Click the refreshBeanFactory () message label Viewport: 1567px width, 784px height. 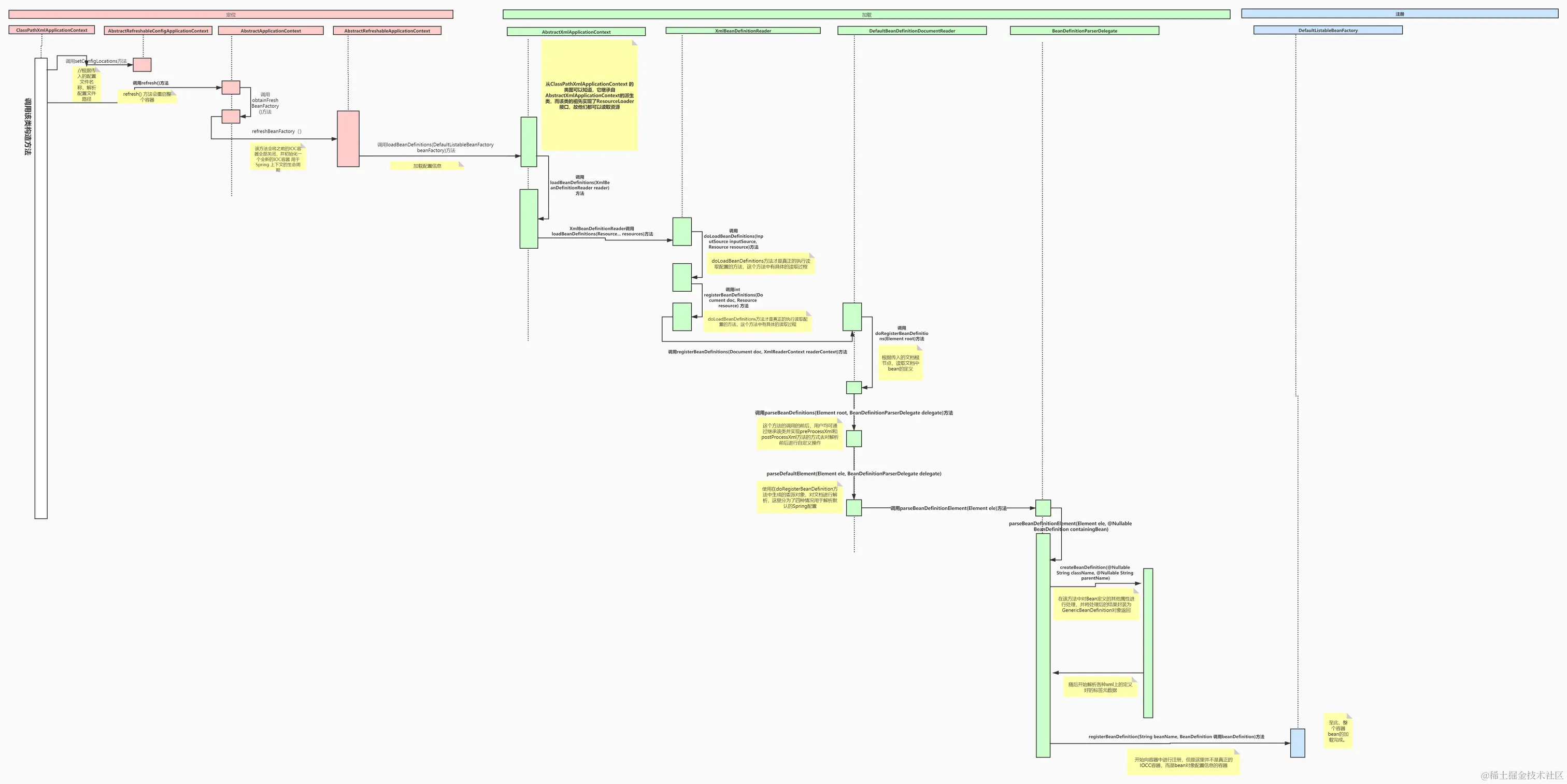(x=276, y=132)
